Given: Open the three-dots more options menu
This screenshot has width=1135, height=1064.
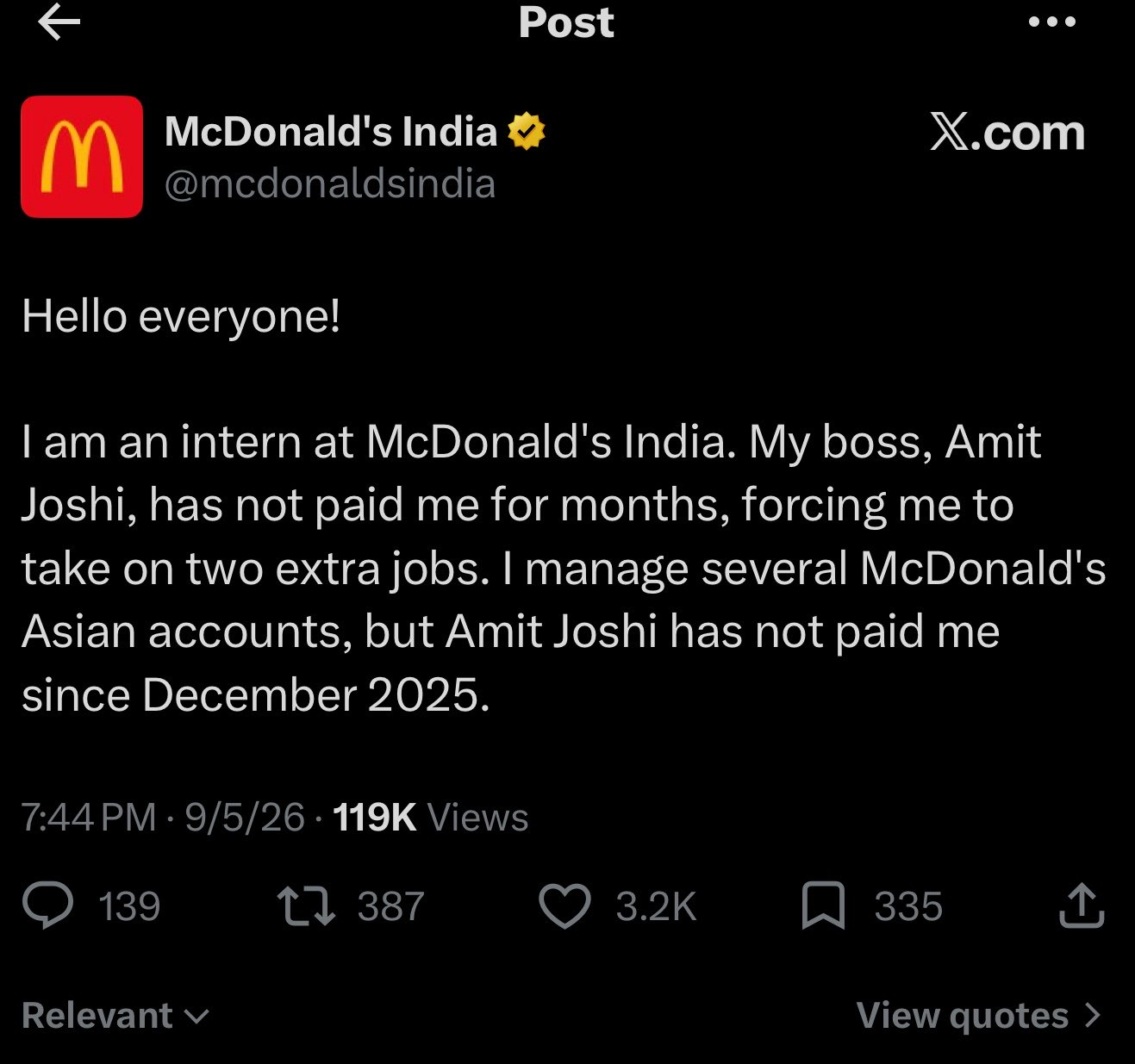Looking at the screenshot, I should point(1052,22).
